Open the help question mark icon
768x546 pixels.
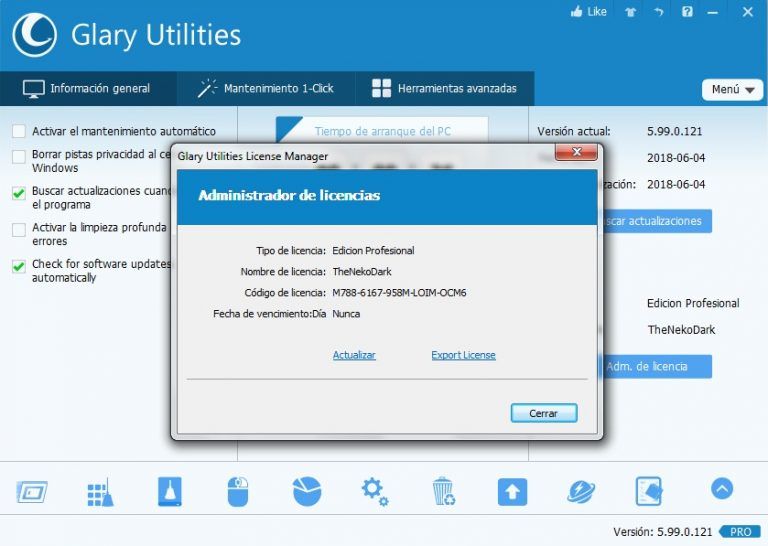click(x=687, y=12)
